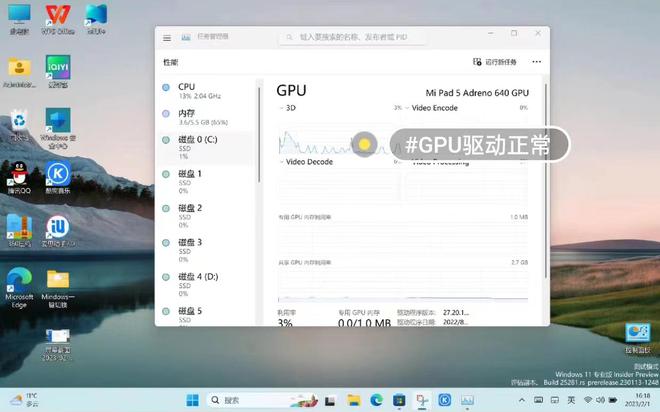Open the three-dots more options menu
This screenshot has height=412, width=660.
(536, 62)
